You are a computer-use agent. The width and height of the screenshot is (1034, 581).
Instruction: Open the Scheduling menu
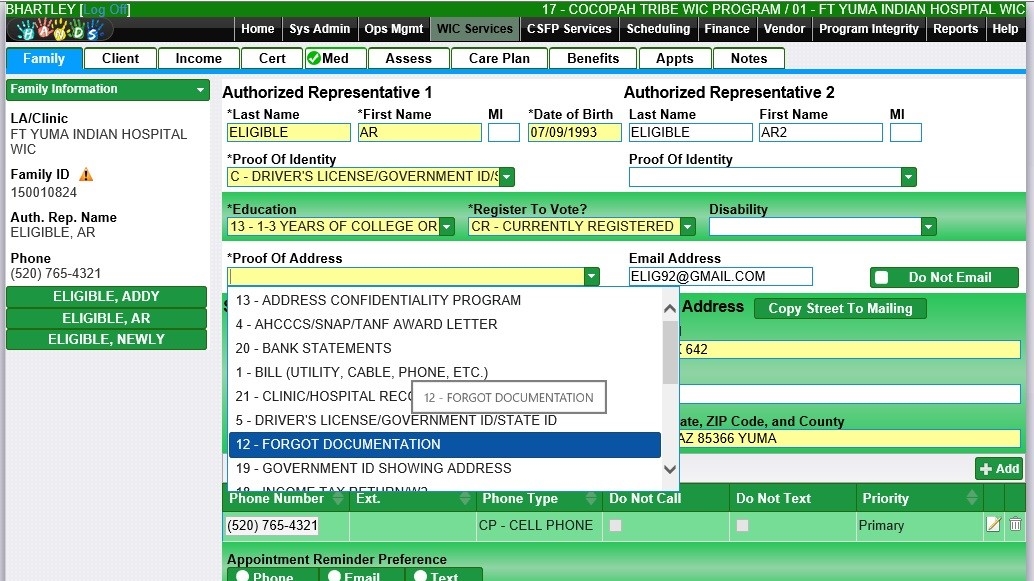(658, 29)
